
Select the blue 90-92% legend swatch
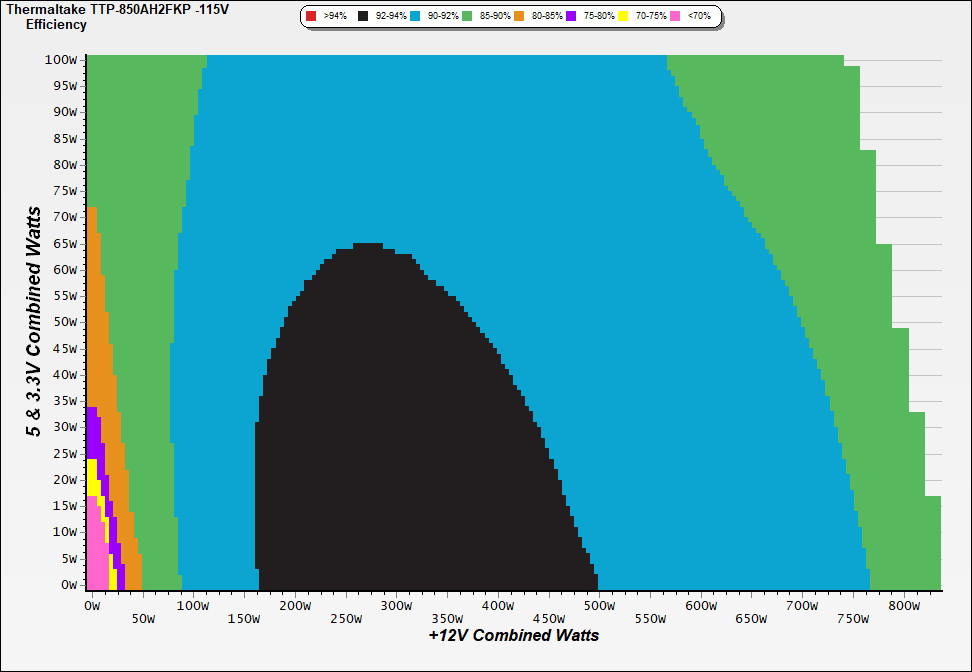tap(416, 17)
